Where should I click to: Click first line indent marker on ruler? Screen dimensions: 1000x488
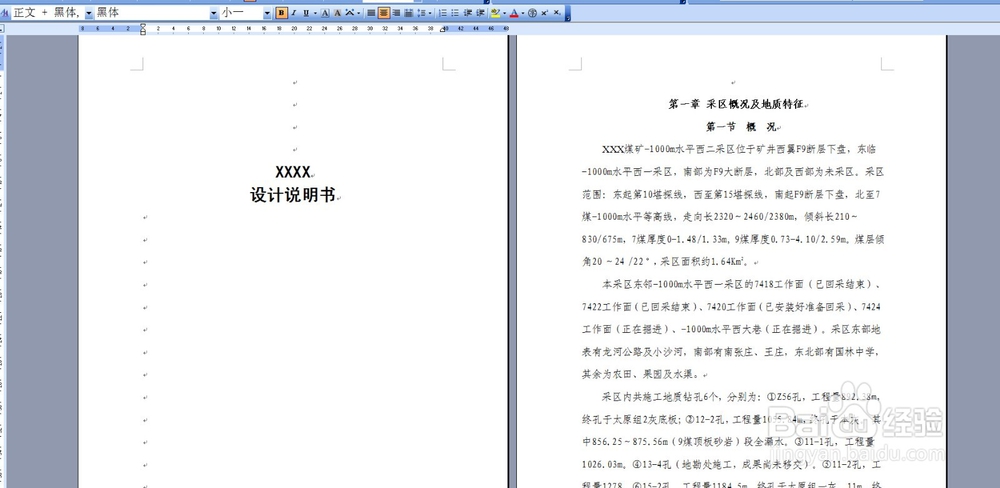pos(143,26)
